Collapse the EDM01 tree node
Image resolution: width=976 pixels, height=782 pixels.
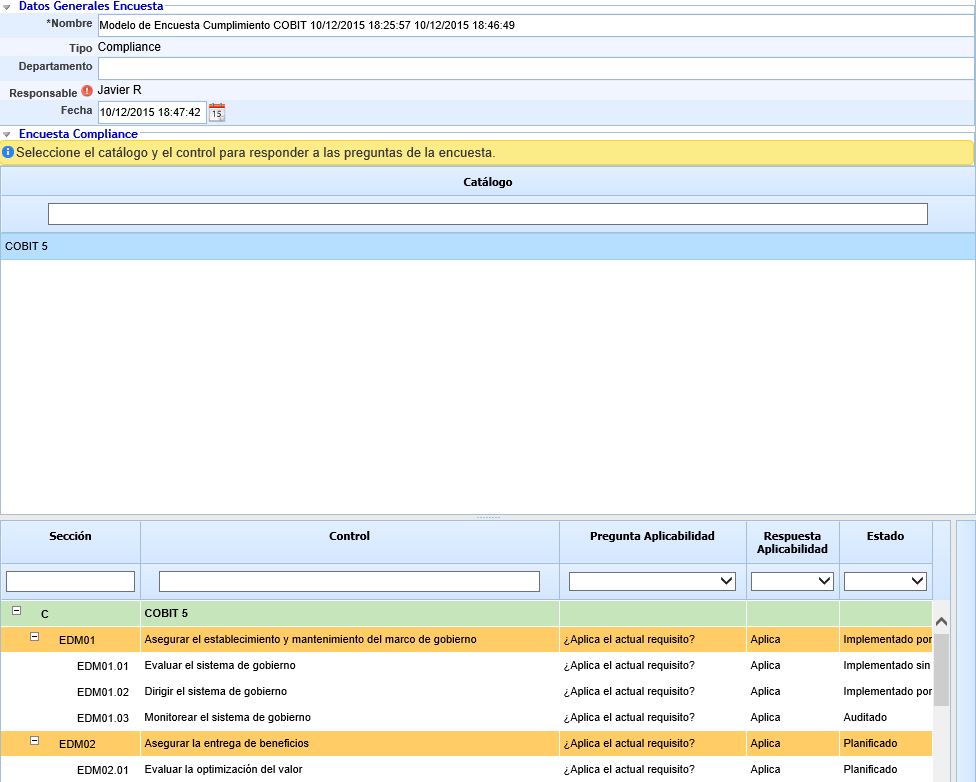click(x=34, y=636)
